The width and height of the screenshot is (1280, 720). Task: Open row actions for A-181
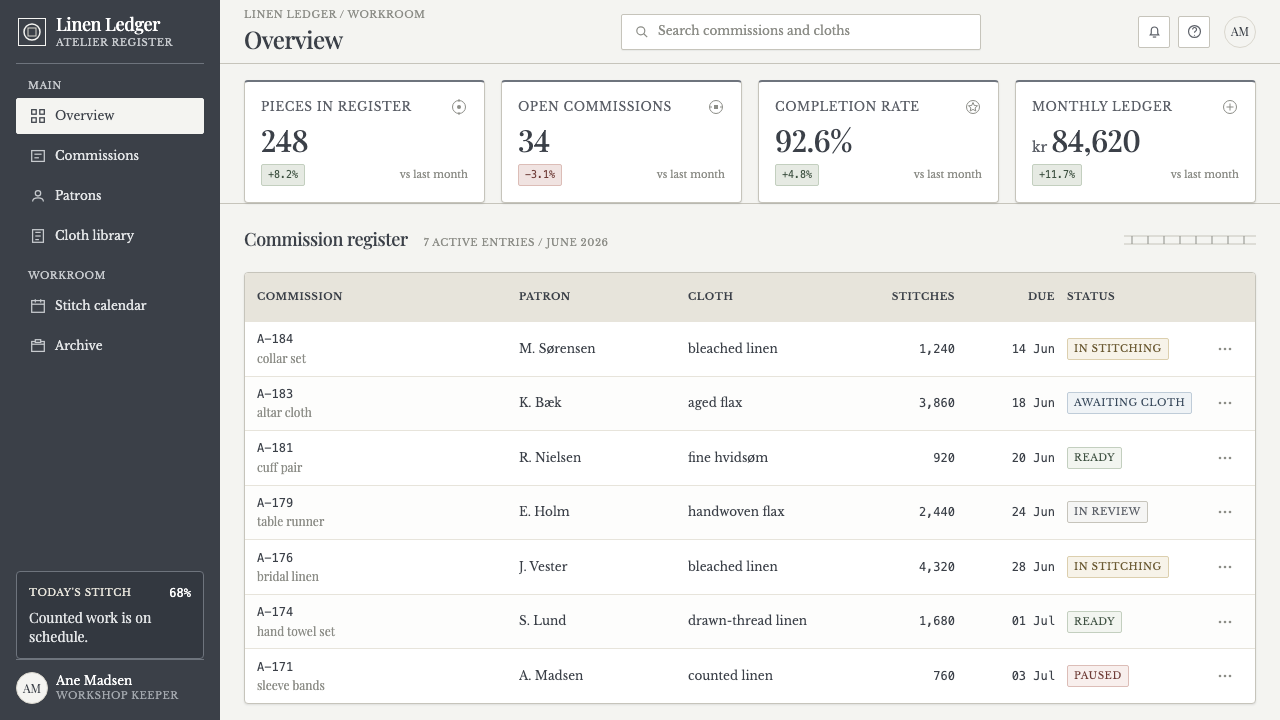click(x=1225, y=458)
